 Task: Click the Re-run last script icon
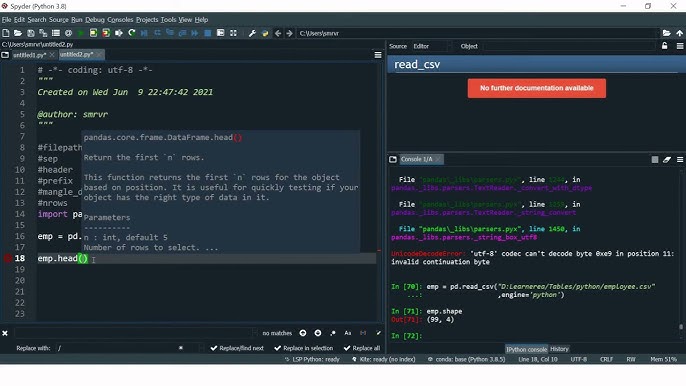(x=131, y=33)
